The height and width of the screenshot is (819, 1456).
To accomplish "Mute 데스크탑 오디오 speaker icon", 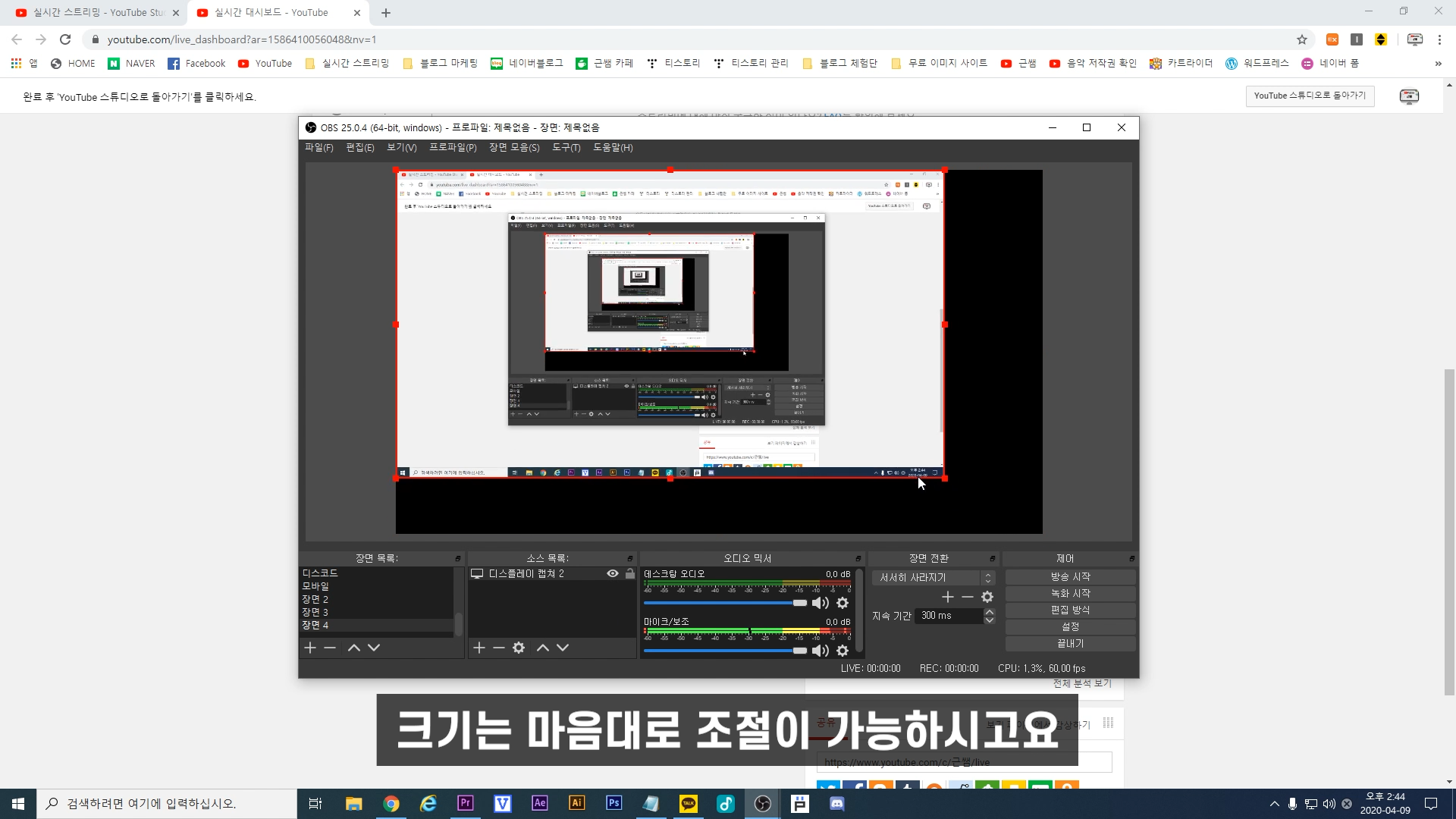I will tap(820, 603).
